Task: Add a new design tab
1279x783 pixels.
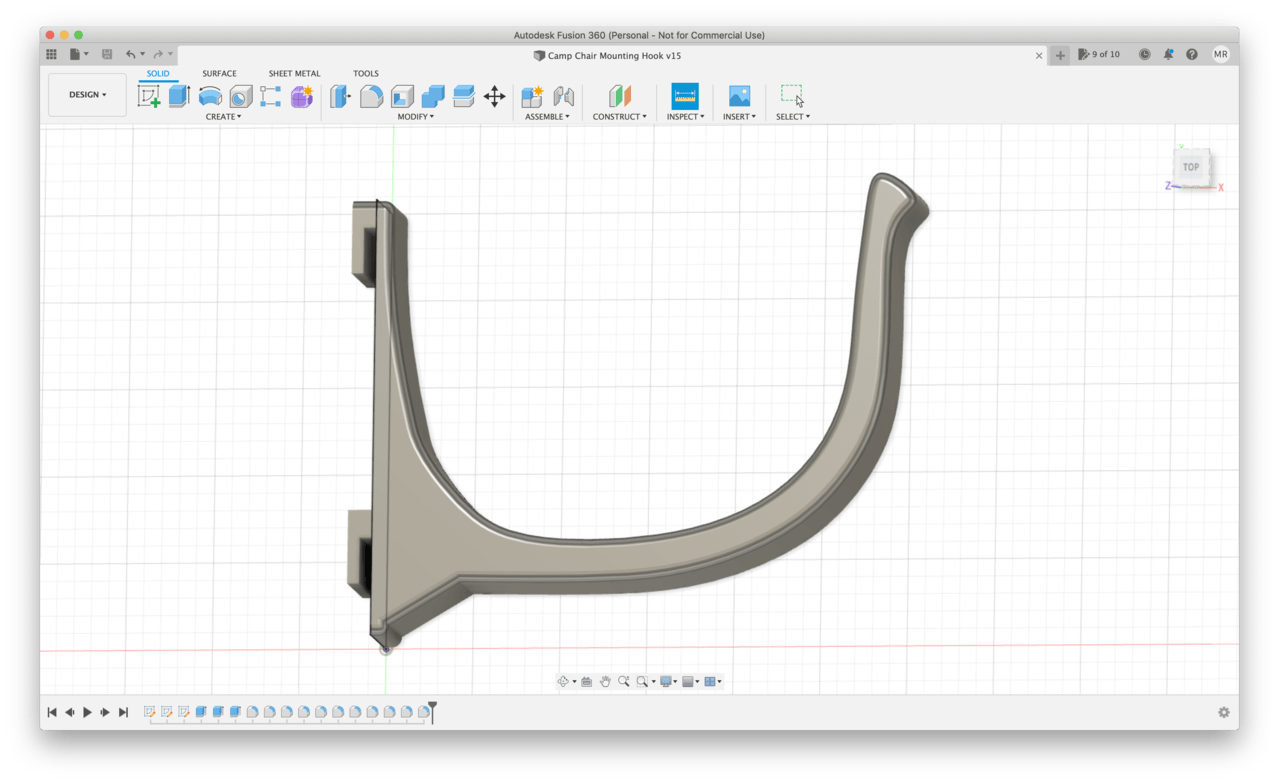Action: coord(1060,55)
